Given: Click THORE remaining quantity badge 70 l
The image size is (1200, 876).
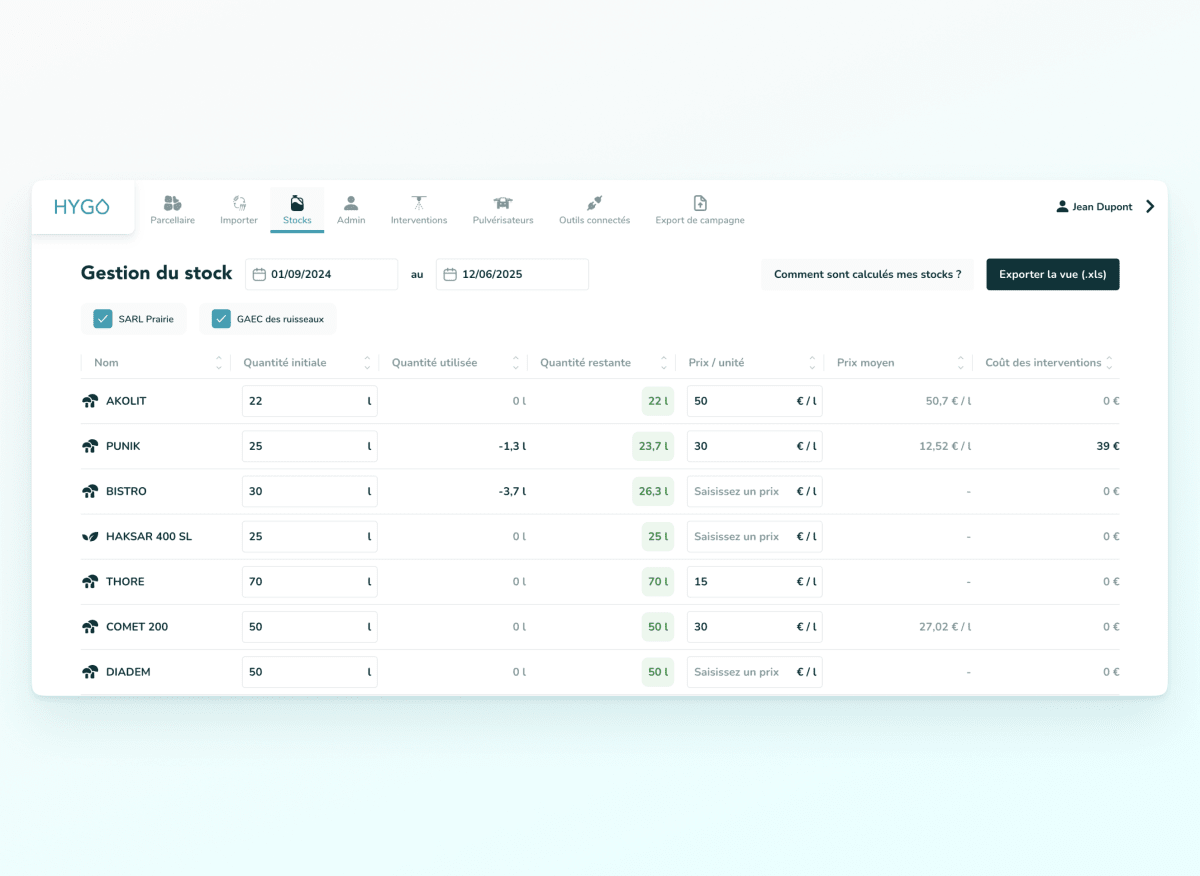Looking at the screenshot, I should 658,581.
